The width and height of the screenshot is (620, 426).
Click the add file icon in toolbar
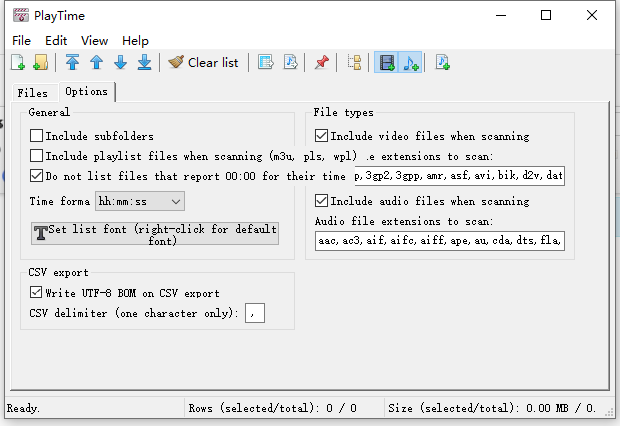click(18, 62)
